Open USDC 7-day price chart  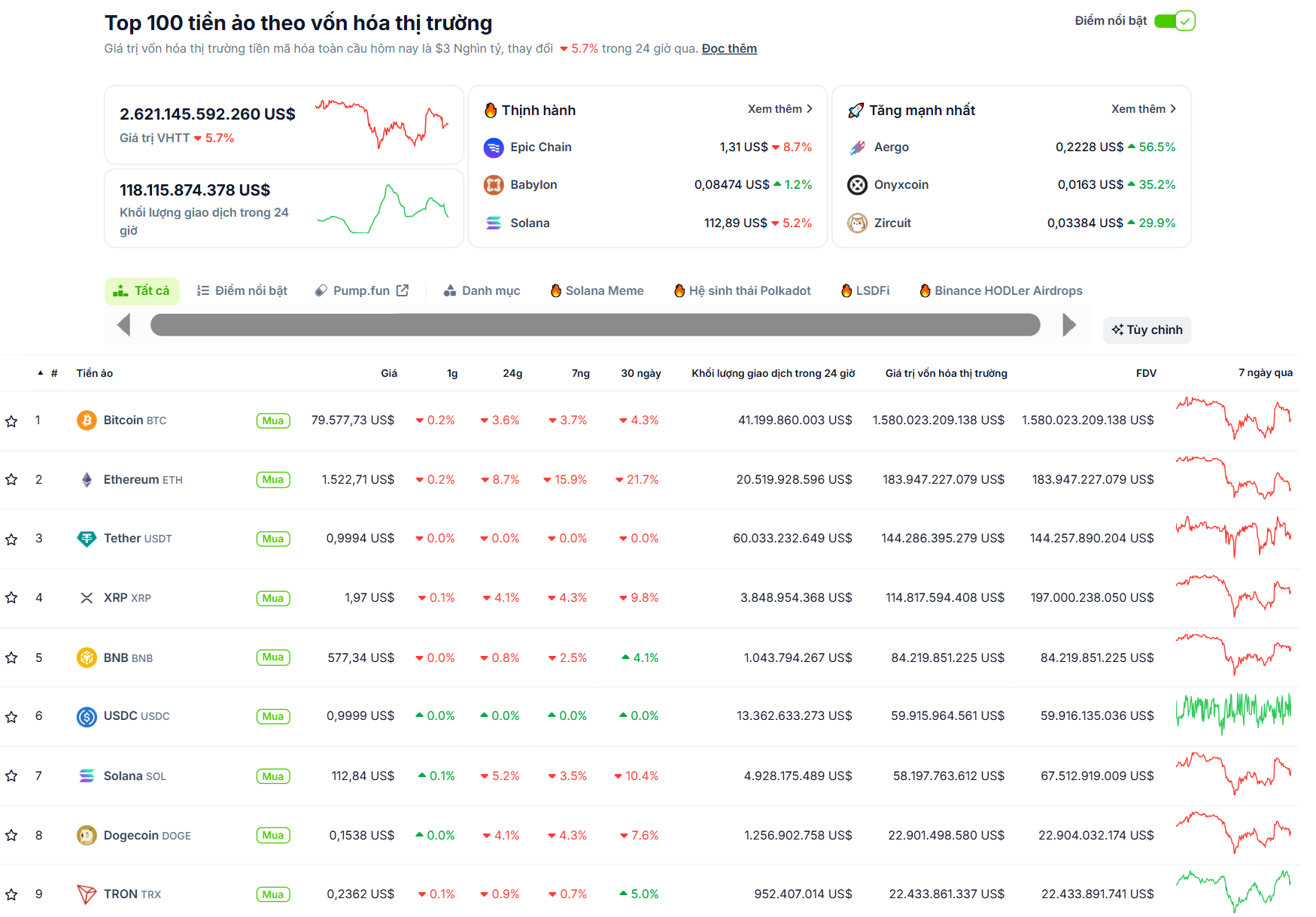(1233, 713)
